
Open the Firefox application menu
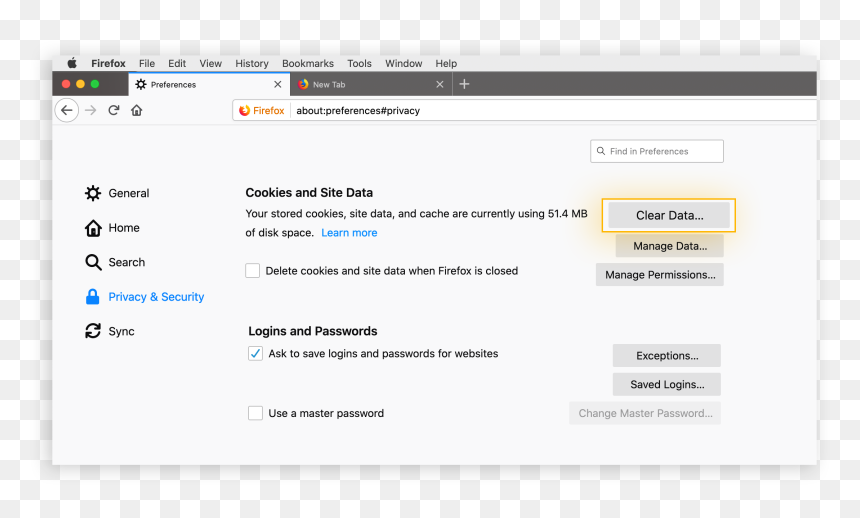click(108, 63)
